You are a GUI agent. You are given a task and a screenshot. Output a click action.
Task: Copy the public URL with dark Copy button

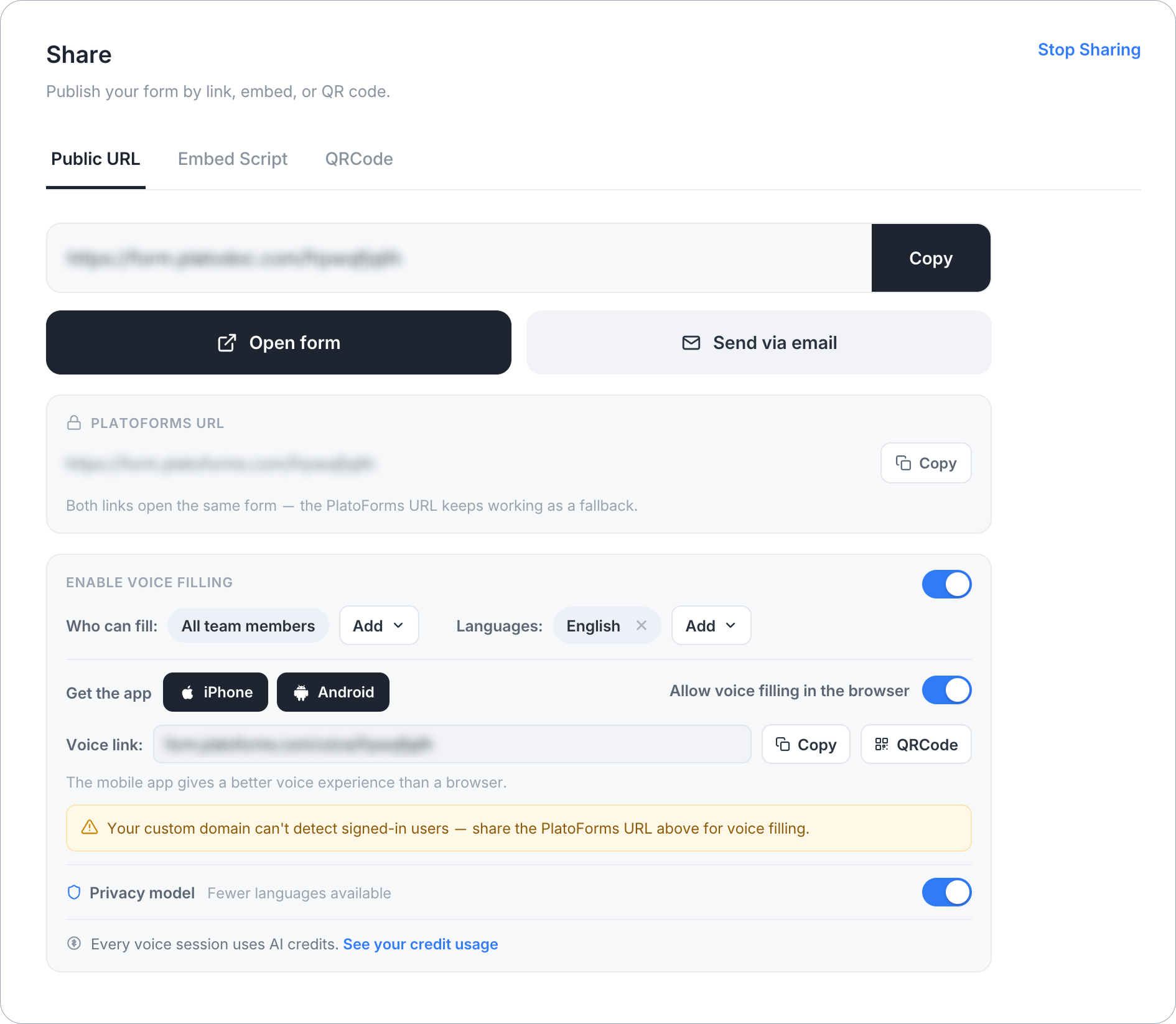click(x=931, y=258)
